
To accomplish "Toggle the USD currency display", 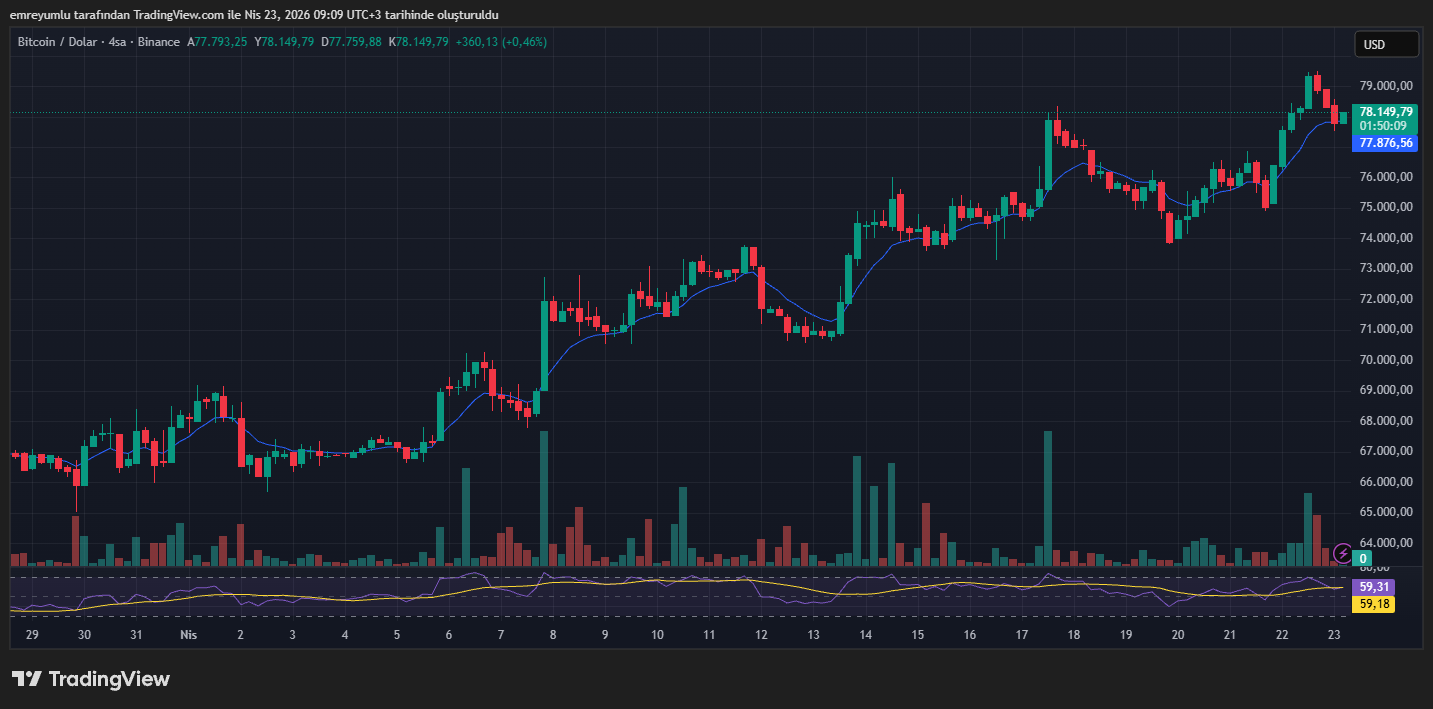I will pos(1386,44).
